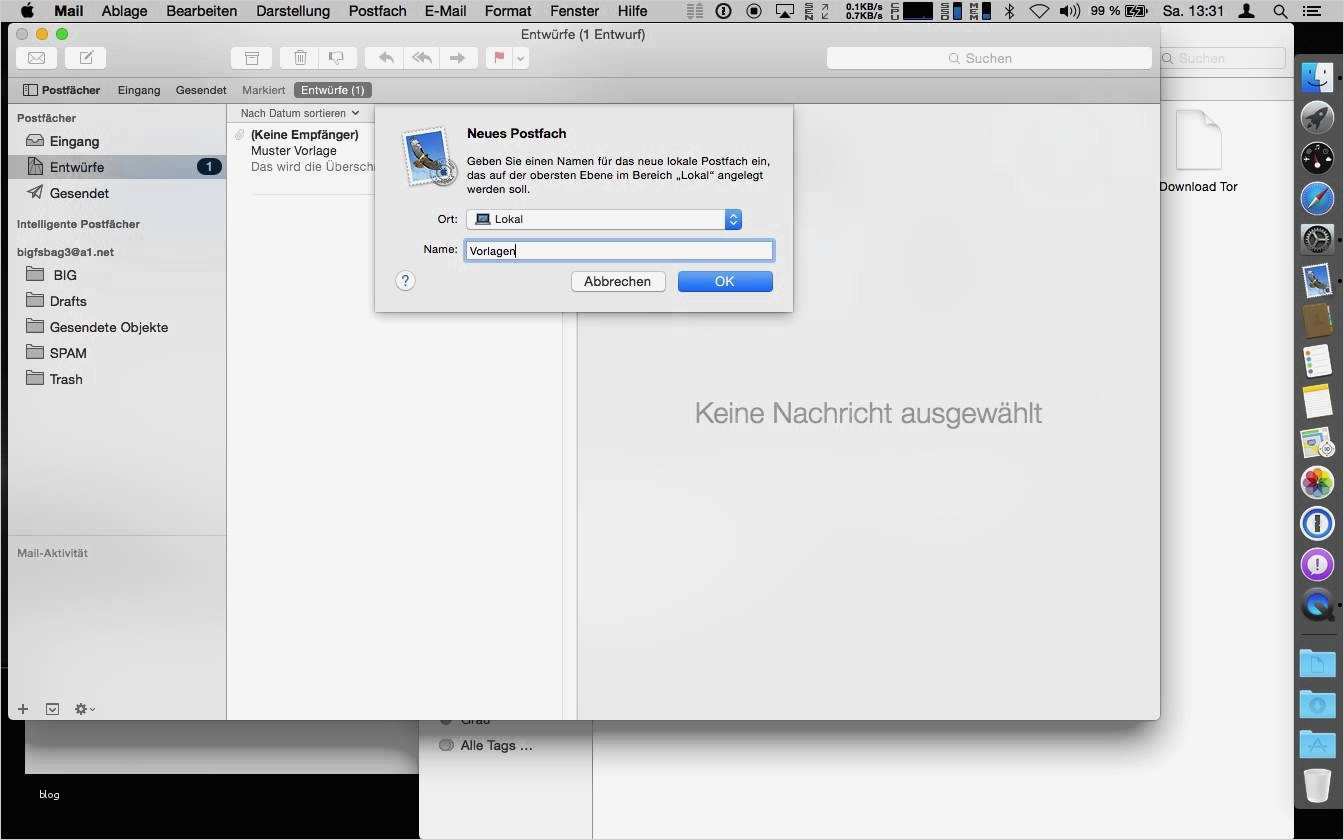Viewport: 1344px width, 840px height.
Task: Click the Name text field
Action: pyautogui.click(x=619, y=250)
